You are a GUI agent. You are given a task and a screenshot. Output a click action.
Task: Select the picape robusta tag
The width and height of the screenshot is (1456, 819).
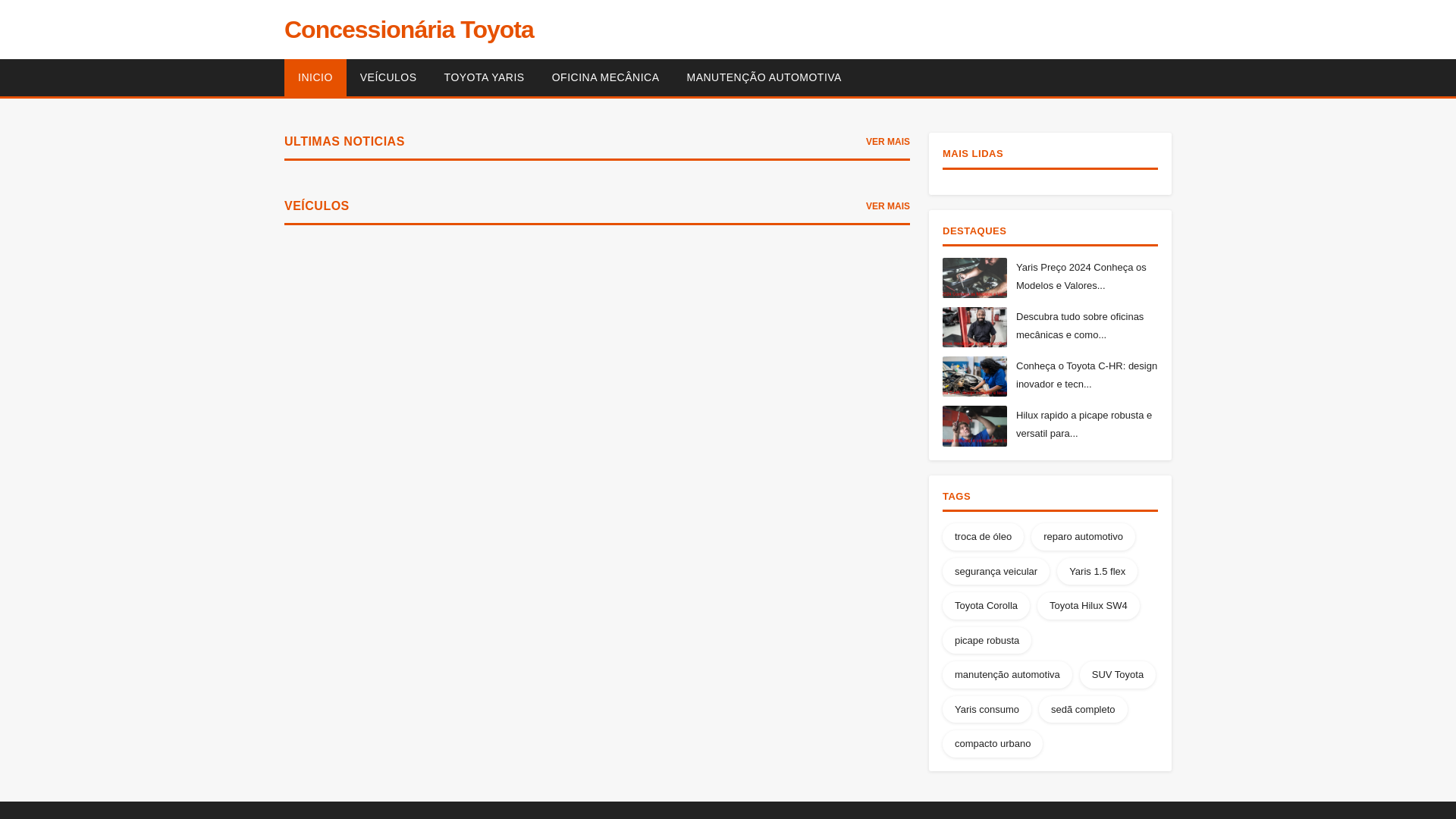tap(987, 641)
